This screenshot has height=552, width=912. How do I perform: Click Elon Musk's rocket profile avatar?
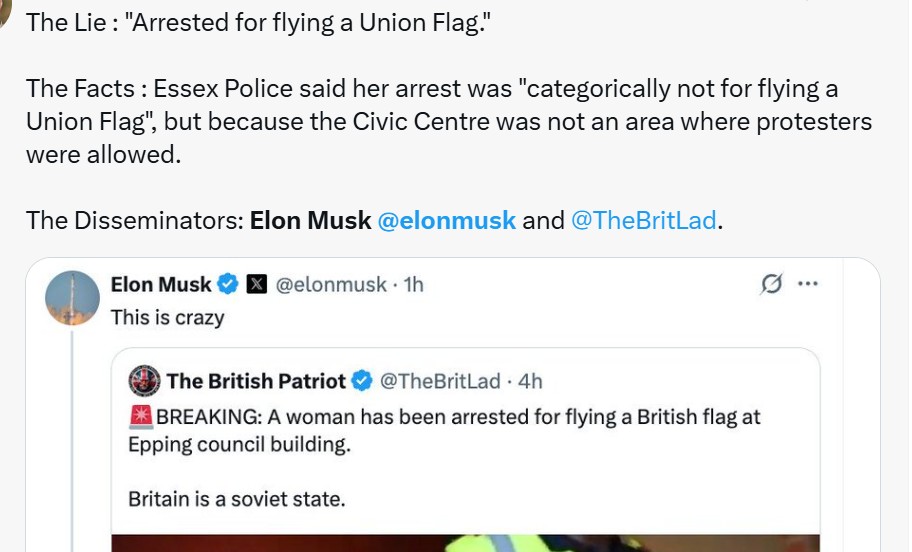click(x=73, y=298)
